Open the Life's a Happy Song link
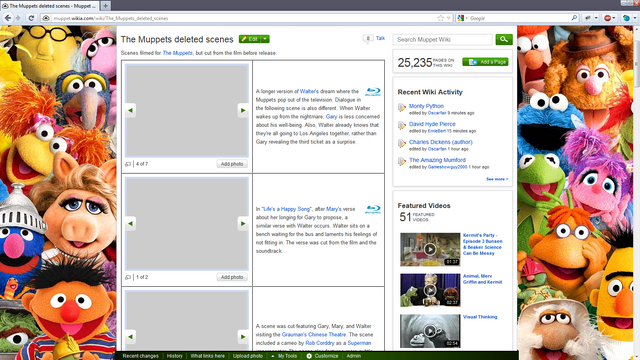Image resolution: width=640 pixels, height=360 pixels. coord(287,209)
